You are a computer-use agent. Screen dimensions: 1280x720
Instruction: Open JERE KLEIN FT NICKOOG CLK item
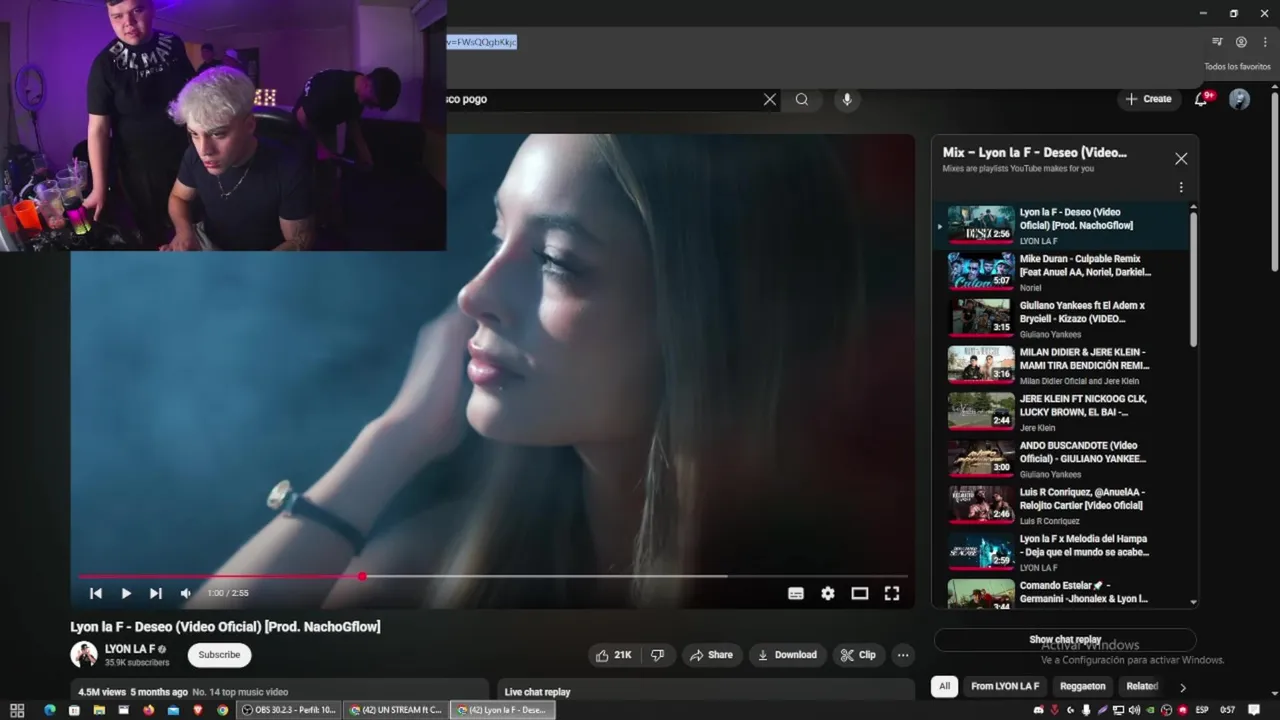click(1063, 412)
